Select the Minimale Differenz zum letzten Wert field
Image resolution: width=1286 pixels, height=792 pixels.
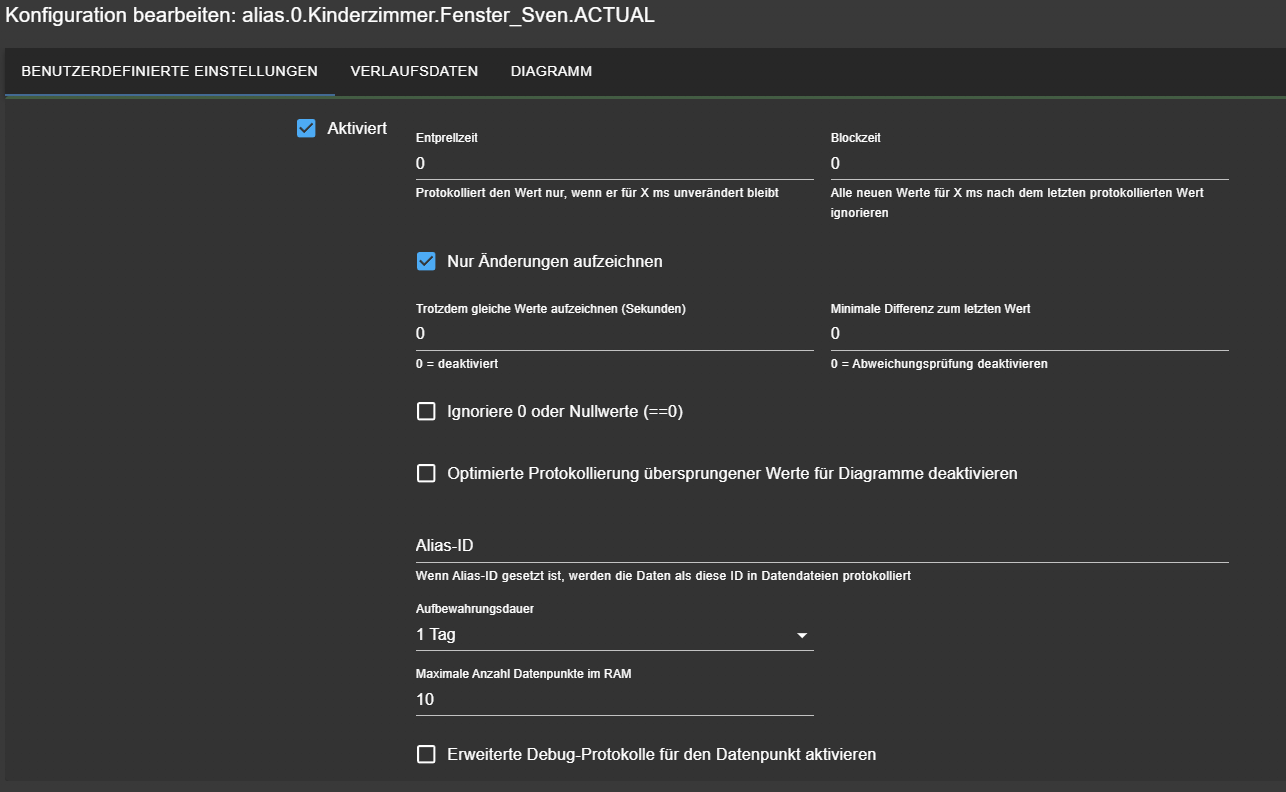coord(1029,334)
